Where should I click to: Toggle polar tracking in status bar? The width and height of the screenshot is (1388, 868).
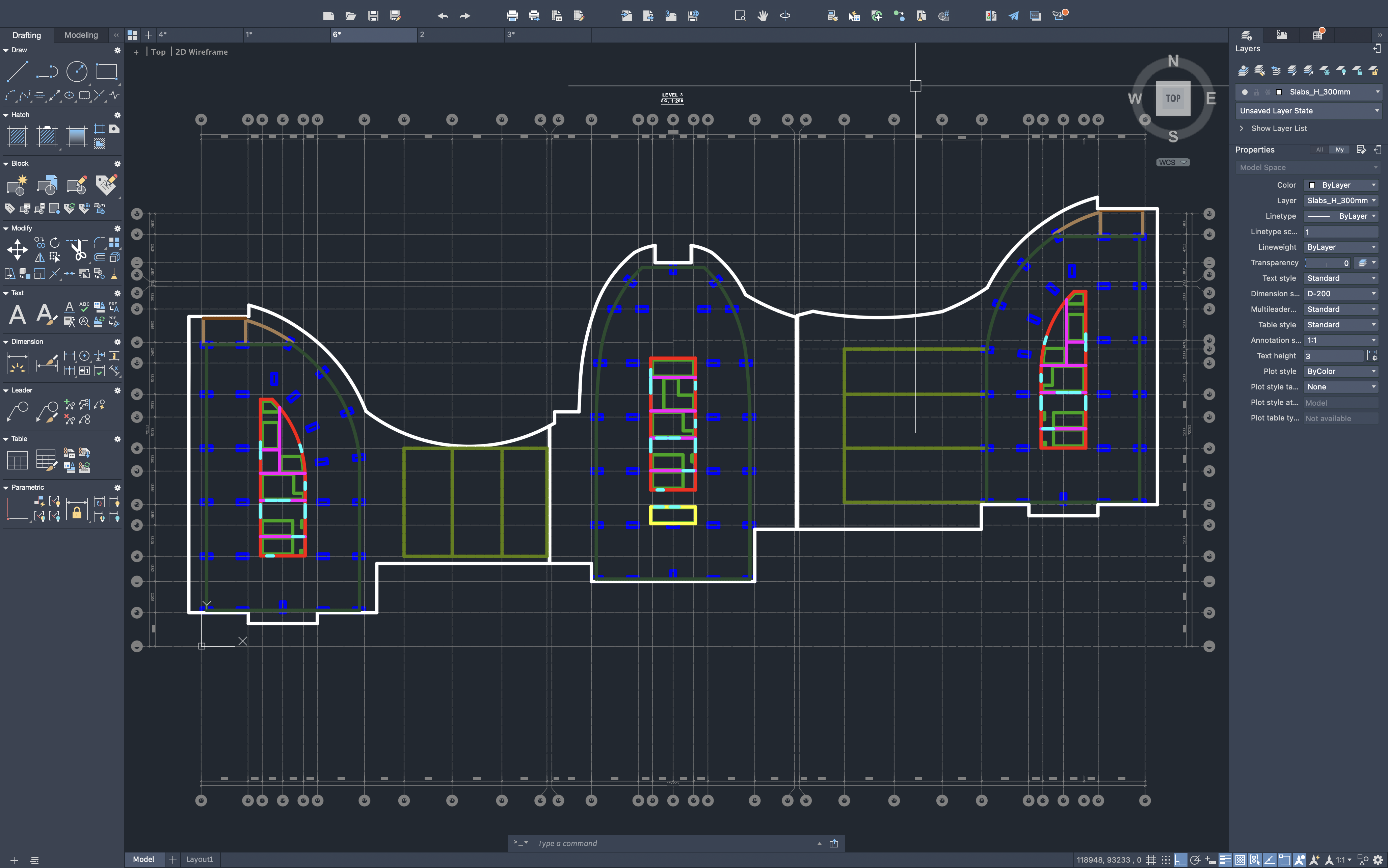[x=1195, y=859]
